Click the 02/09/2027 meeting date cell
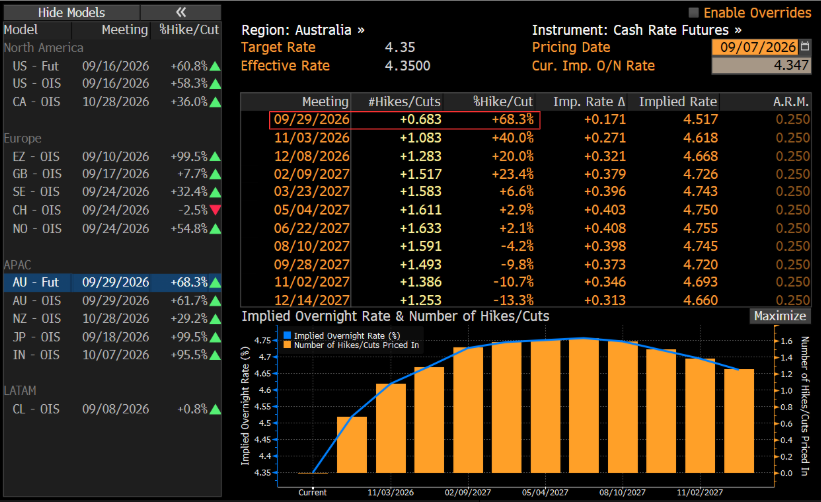Image resolution: width=821 pixels, height=502 pixels. (x=311, y=174)
